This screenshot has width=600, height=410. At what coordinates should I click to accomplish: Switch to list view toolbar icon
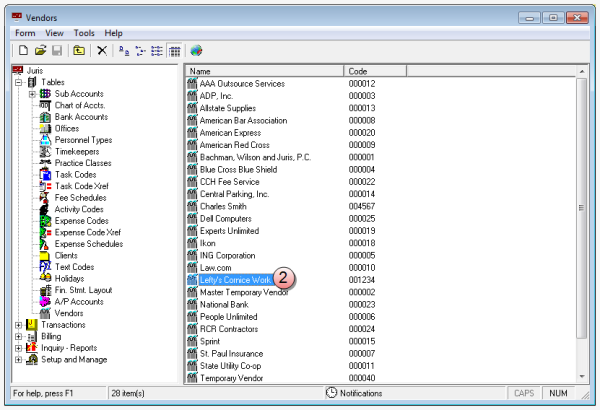[157, 50]
